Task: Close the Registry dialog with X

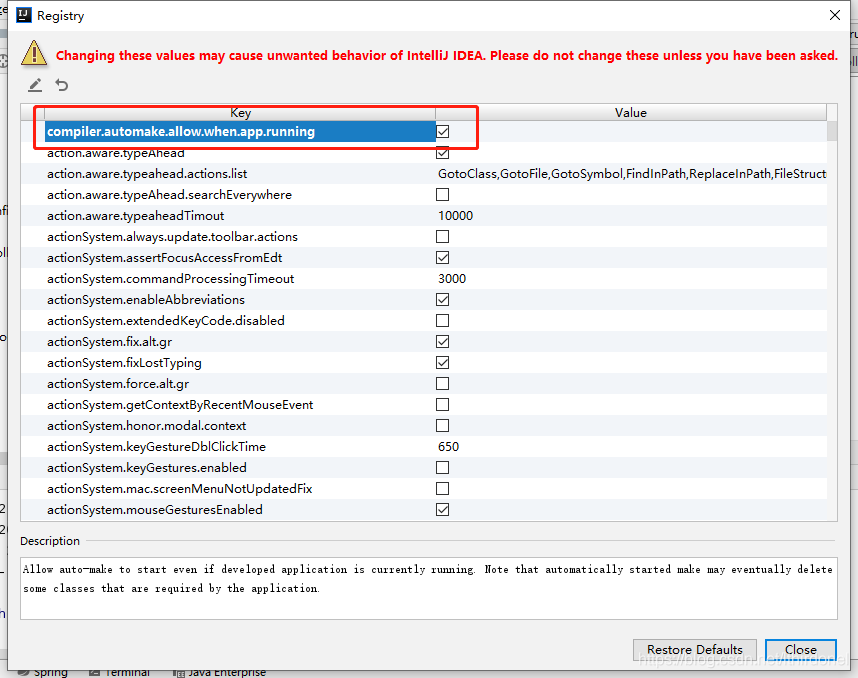Action: click(834, 15)
